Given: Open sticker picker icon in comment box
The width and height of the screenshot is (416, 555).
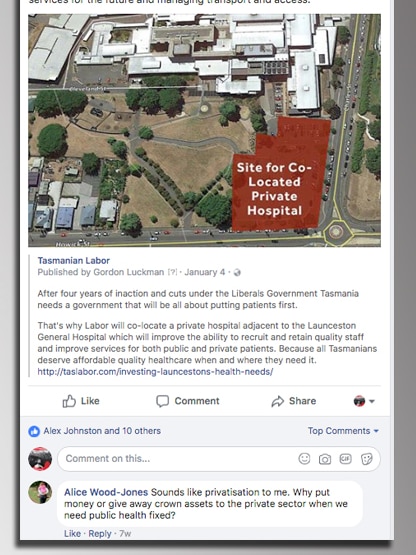Looking at the screenshot, I should pyautogui.click(x=366, y=459).
